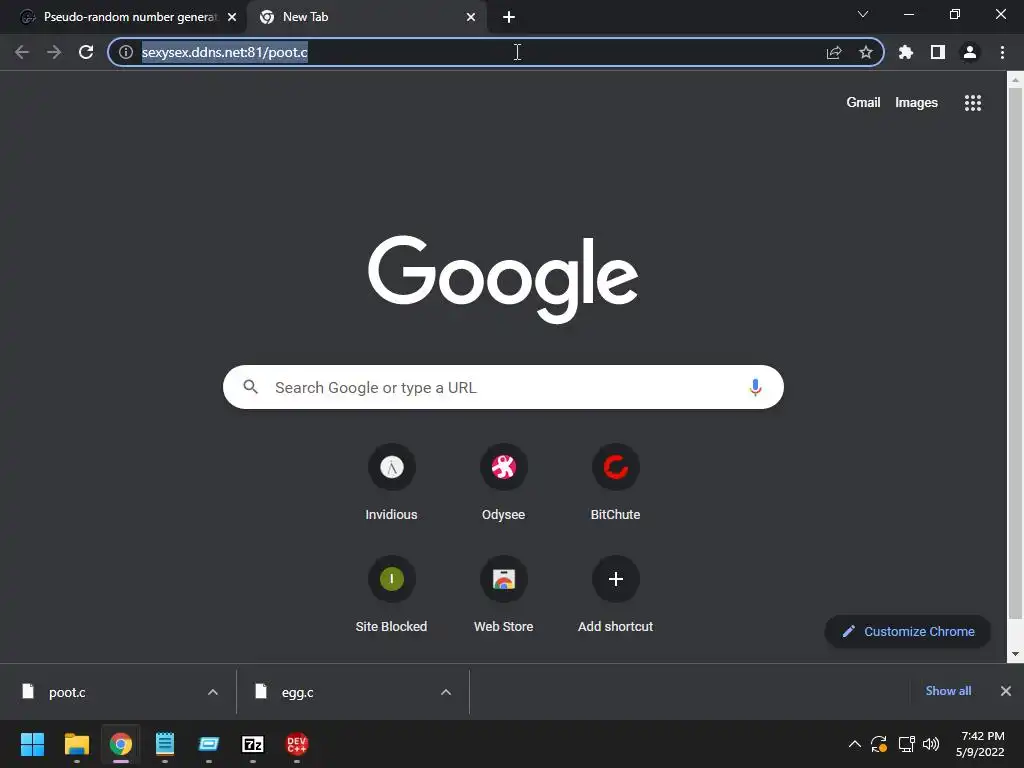Close the Pseudo-random number generator tab
This screenshot has width=1024, height=768.
coord(232,17)
